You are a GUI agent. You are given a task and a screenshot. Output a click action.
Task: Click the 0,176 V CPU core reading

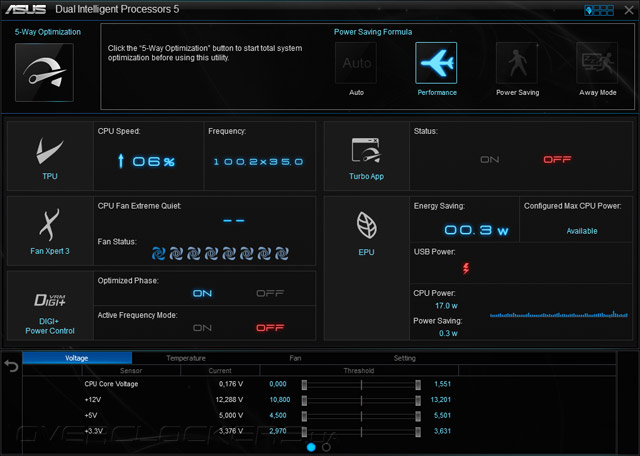231,384
